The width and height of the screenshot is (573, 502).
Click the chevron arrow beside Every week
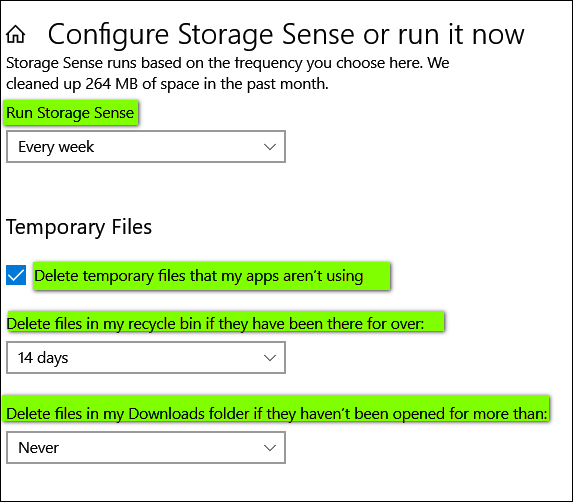tap(270, 147)
